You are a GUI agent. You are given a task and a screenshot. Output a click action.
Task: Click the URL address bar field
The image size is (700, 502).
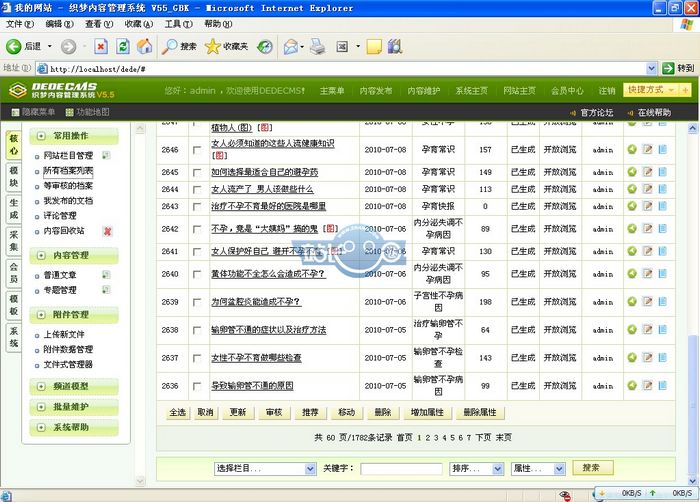[x=341, y=68]
